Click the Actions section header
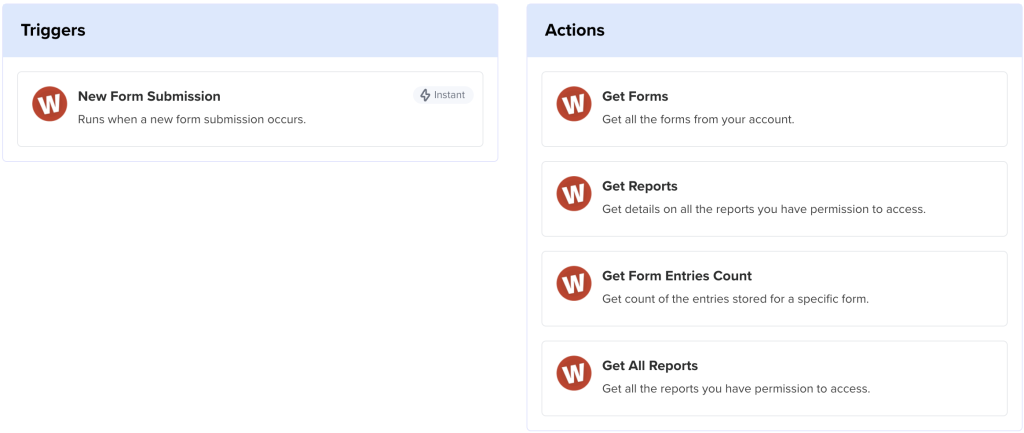This screenshot has height=433, width=1024. pyautogui.click(x=575, y=30)
